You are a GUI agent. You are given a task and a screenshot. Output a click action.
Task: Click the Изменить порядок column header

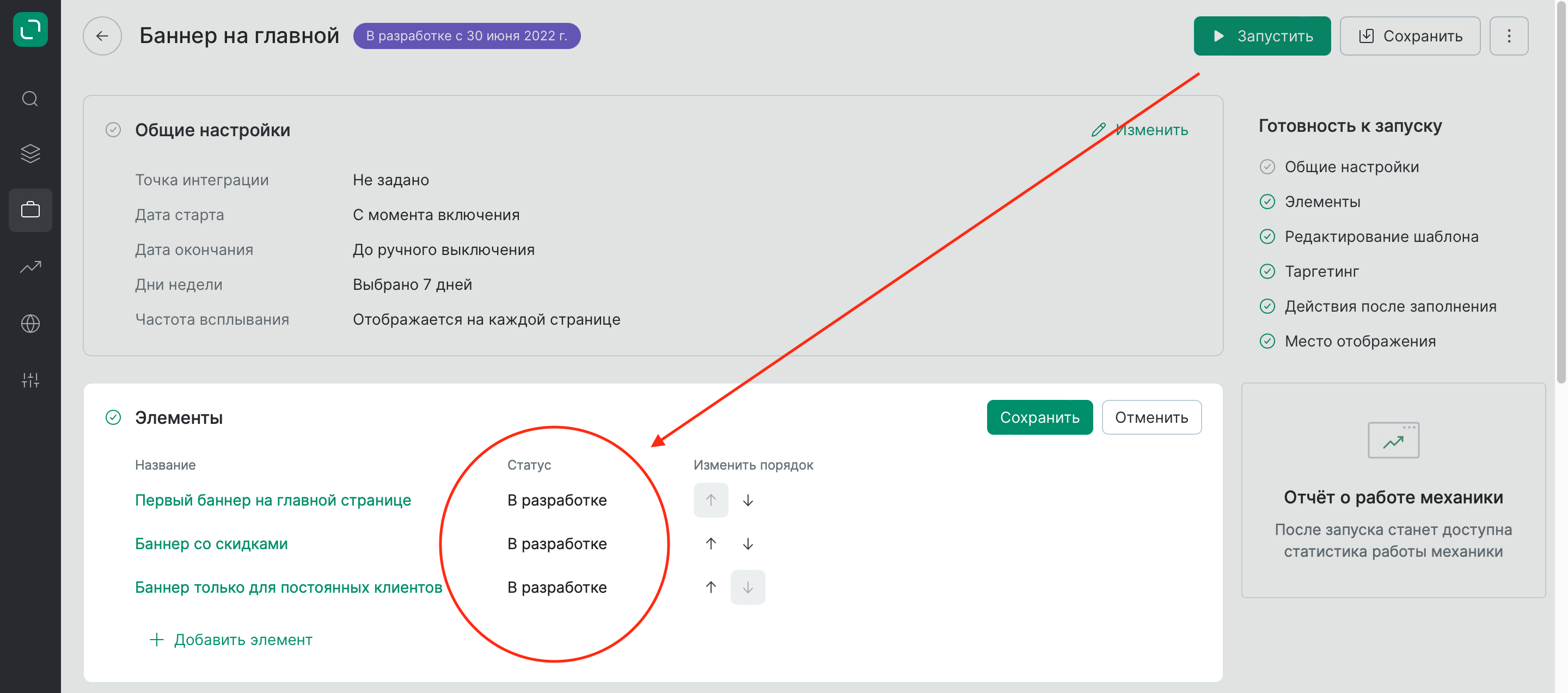click(x=753, y=465)
